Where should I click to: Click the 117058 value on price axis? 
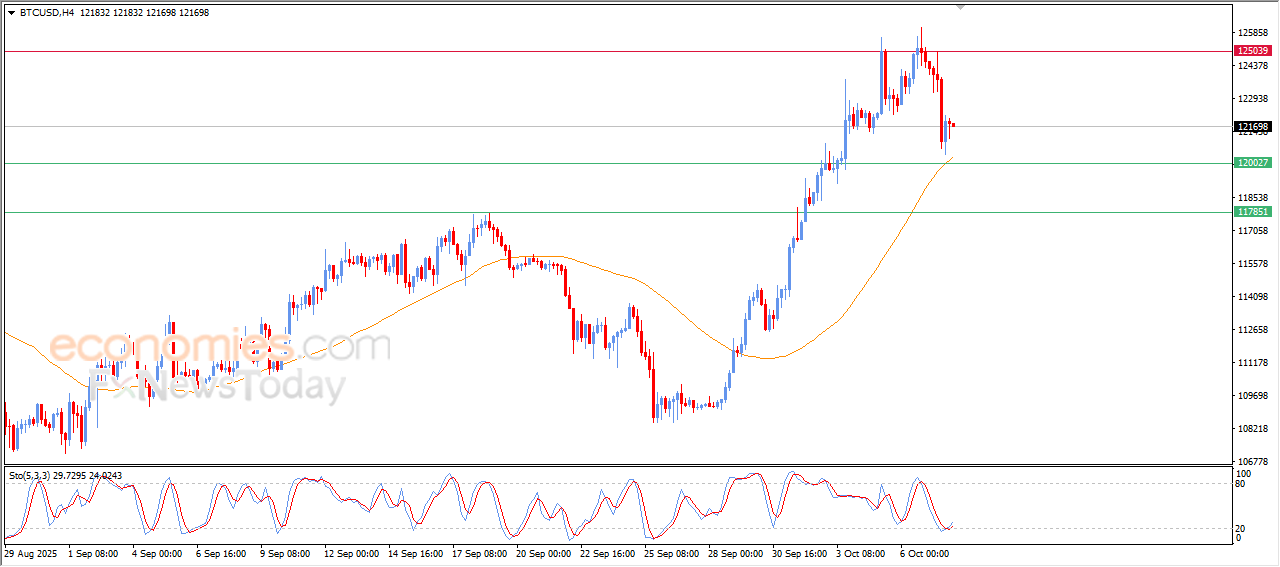pyautogui.click(x=1253, y=231)
